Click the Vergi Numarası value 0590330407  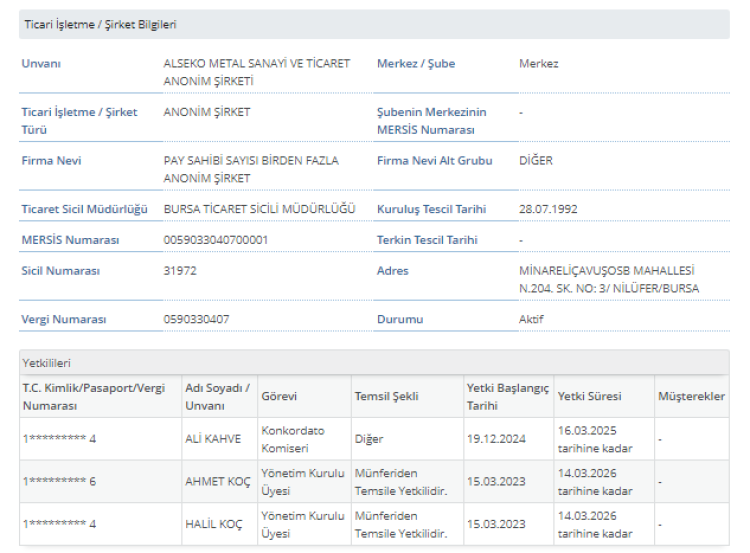(196, 320)
